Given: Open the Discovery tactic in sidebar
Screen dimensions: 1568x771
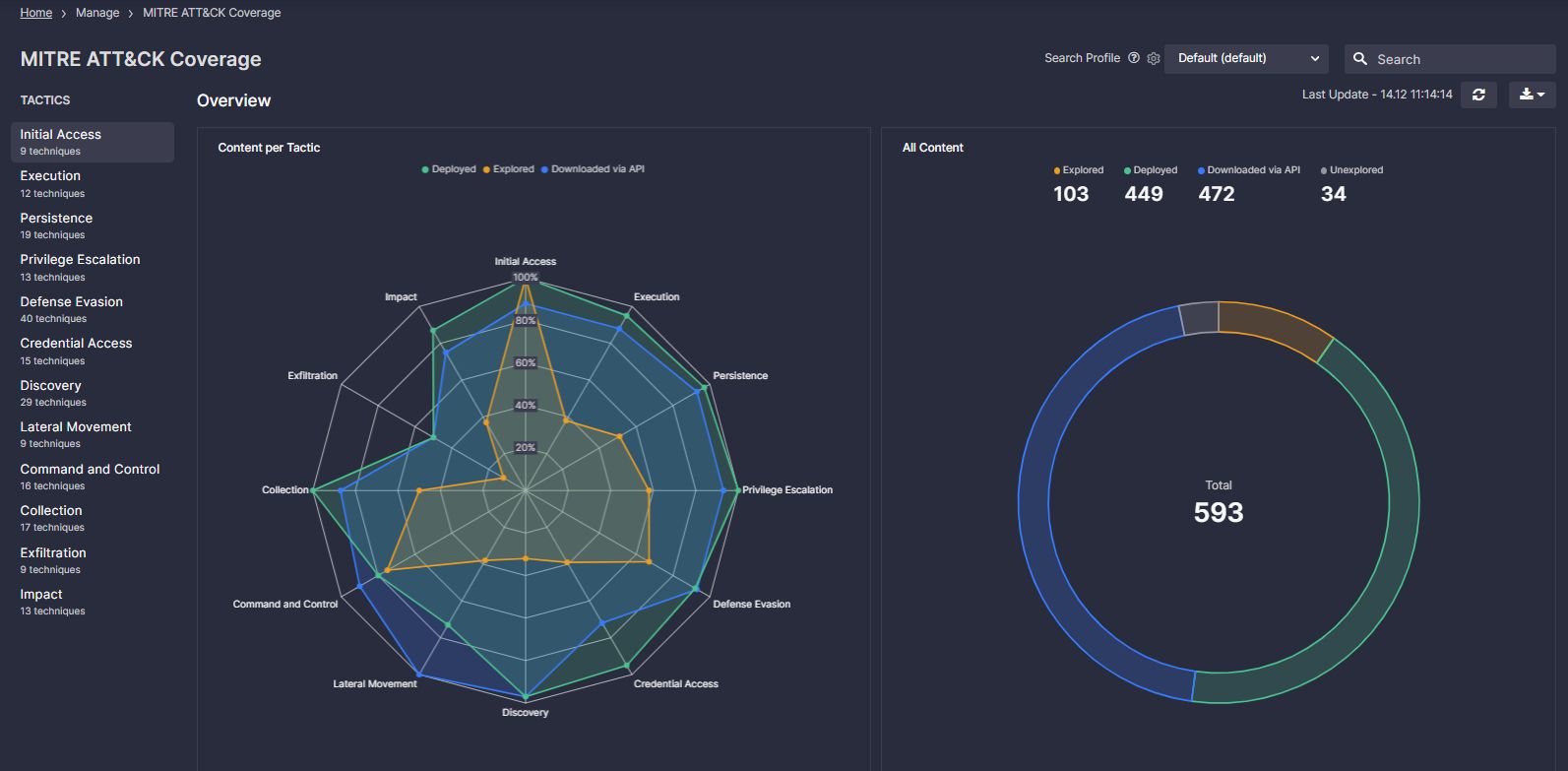Looking at the screenshot, I should [x=93, y=393].
